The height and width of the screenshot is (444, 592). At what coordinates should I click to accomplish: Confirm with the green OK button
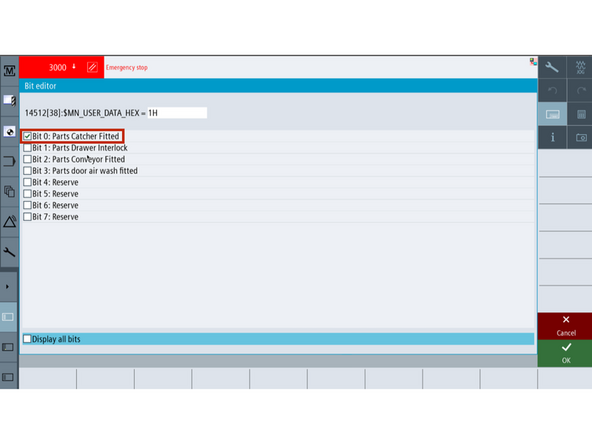(x=565, y=353)
